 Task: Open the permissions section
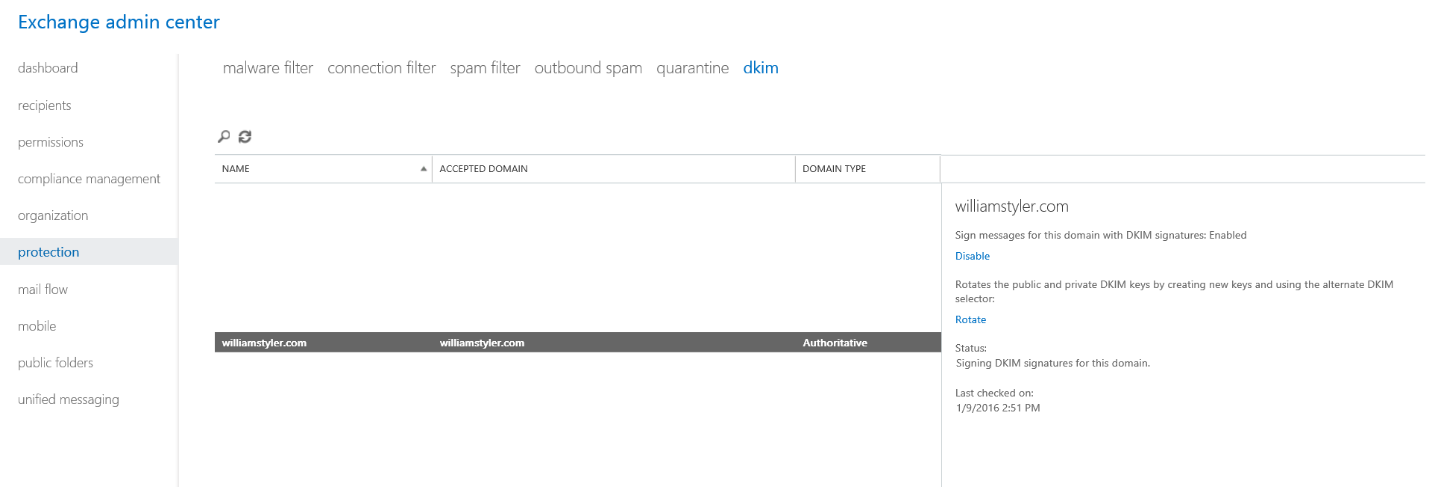pyautogui.click(x=51, y=142)
